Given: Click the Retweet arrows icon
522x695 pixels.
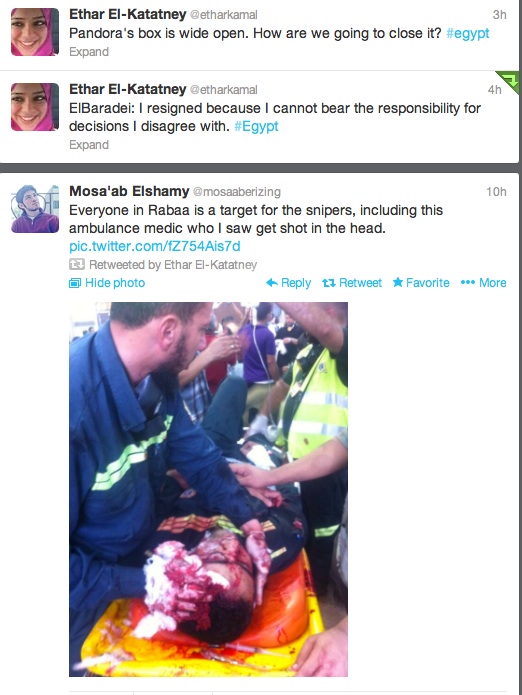Looking at the screenshot, I should point(328,283).
